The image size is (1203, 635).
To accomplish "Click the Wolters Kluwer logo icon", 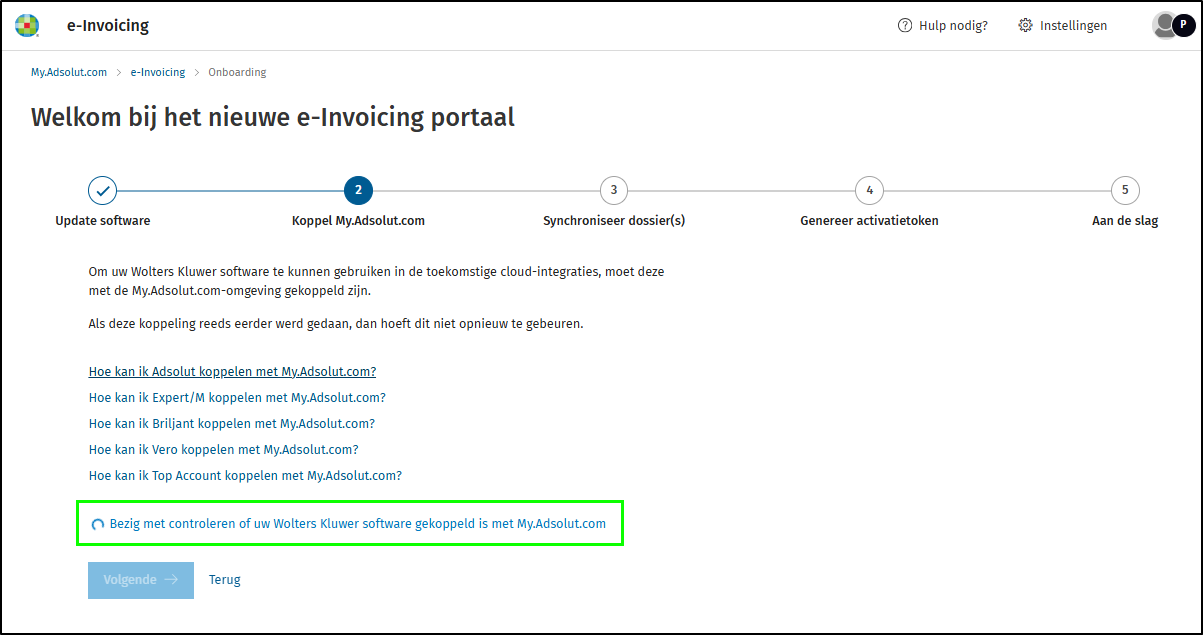I will click(x=27, y=25).
